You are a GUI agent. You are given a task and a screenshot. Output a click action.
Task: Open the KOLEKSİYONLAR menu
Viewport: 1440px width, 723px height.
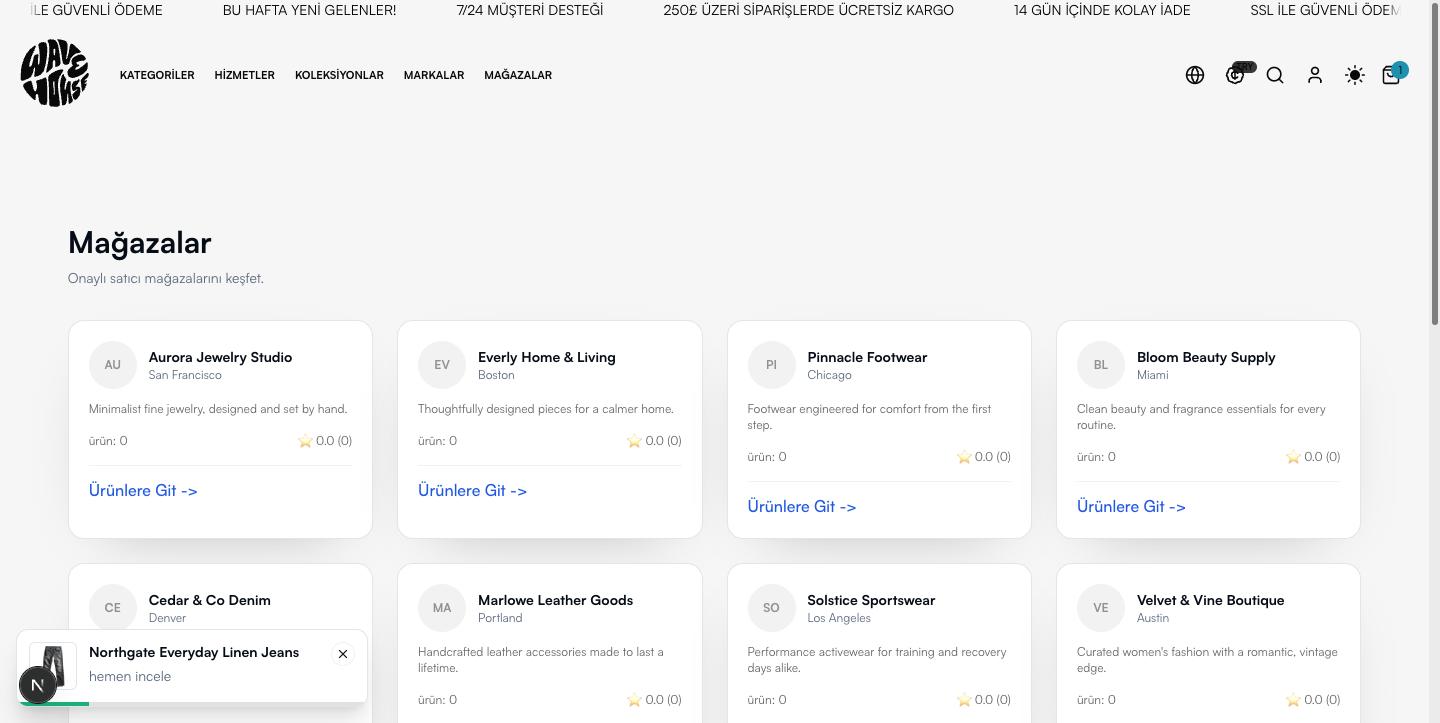click(339, 75)
